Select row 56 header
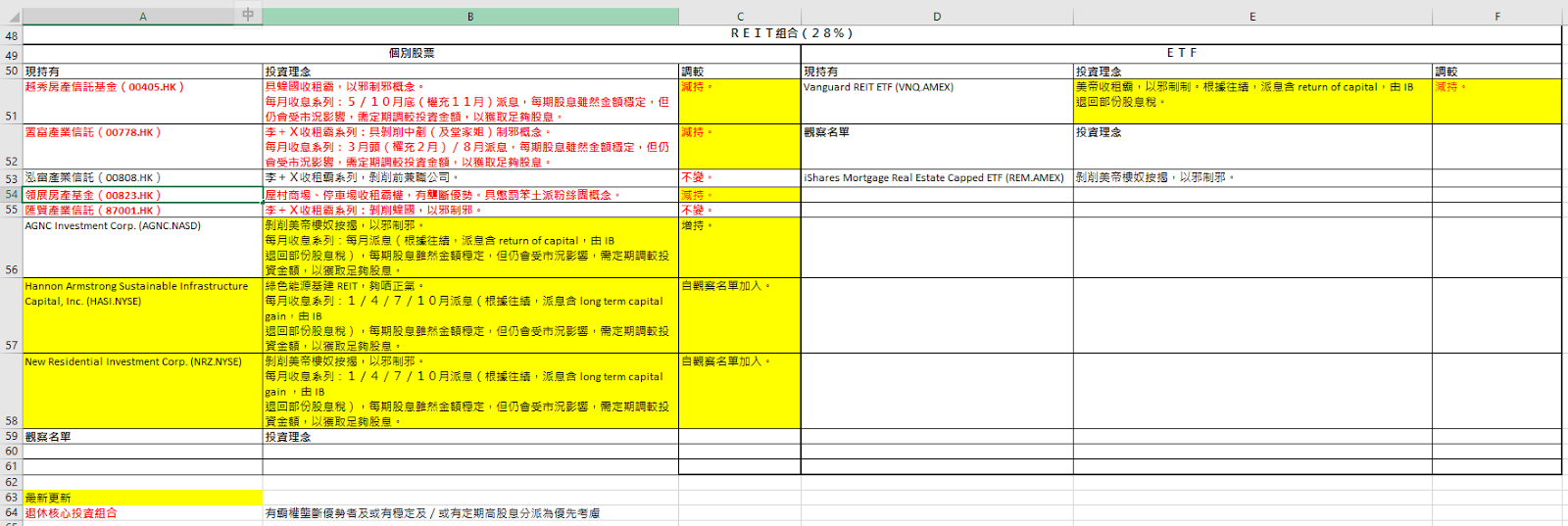Screen dimensions: 1568x526 (11, 248)
